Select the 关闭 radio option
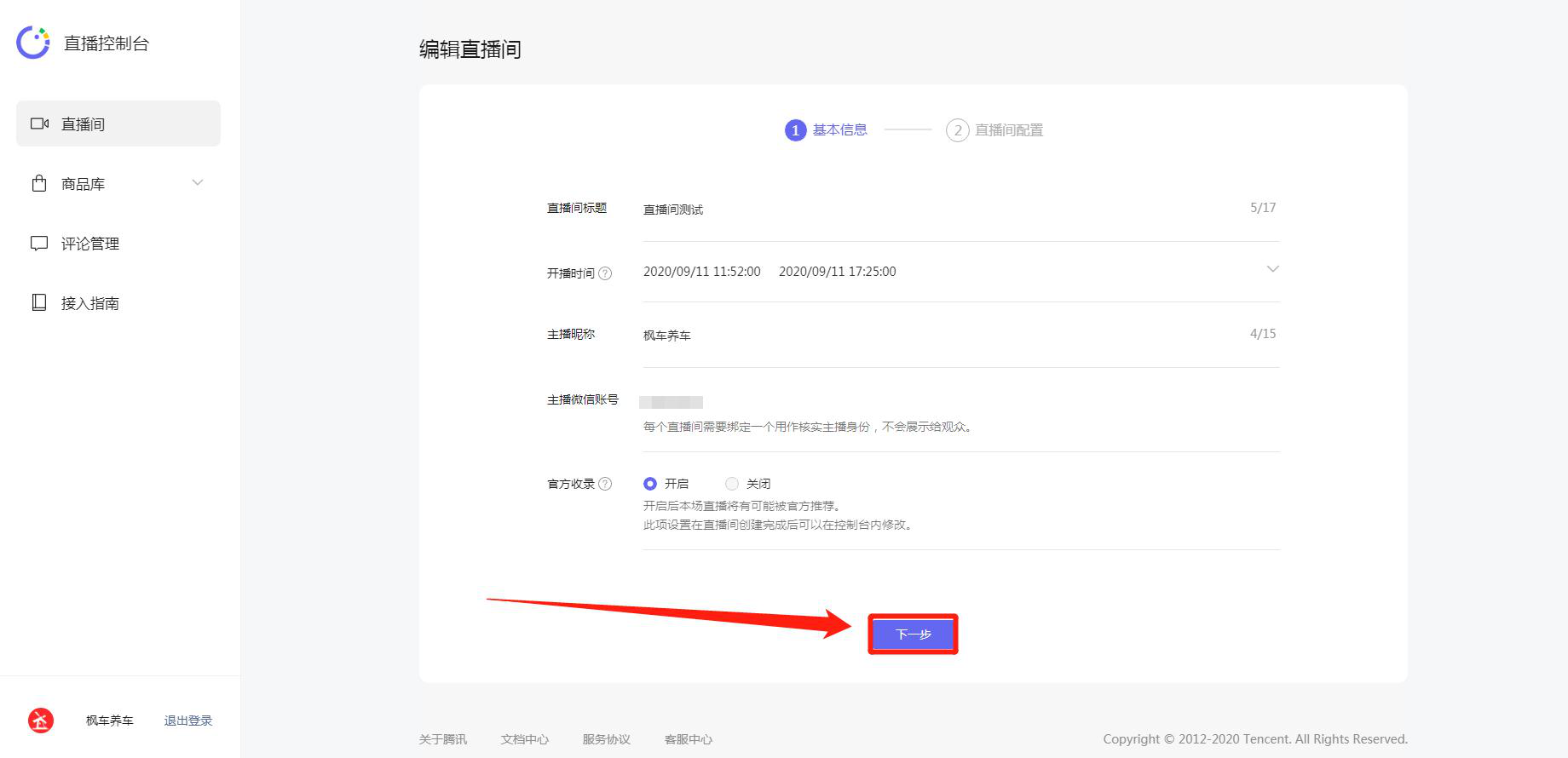 point(732,484)
